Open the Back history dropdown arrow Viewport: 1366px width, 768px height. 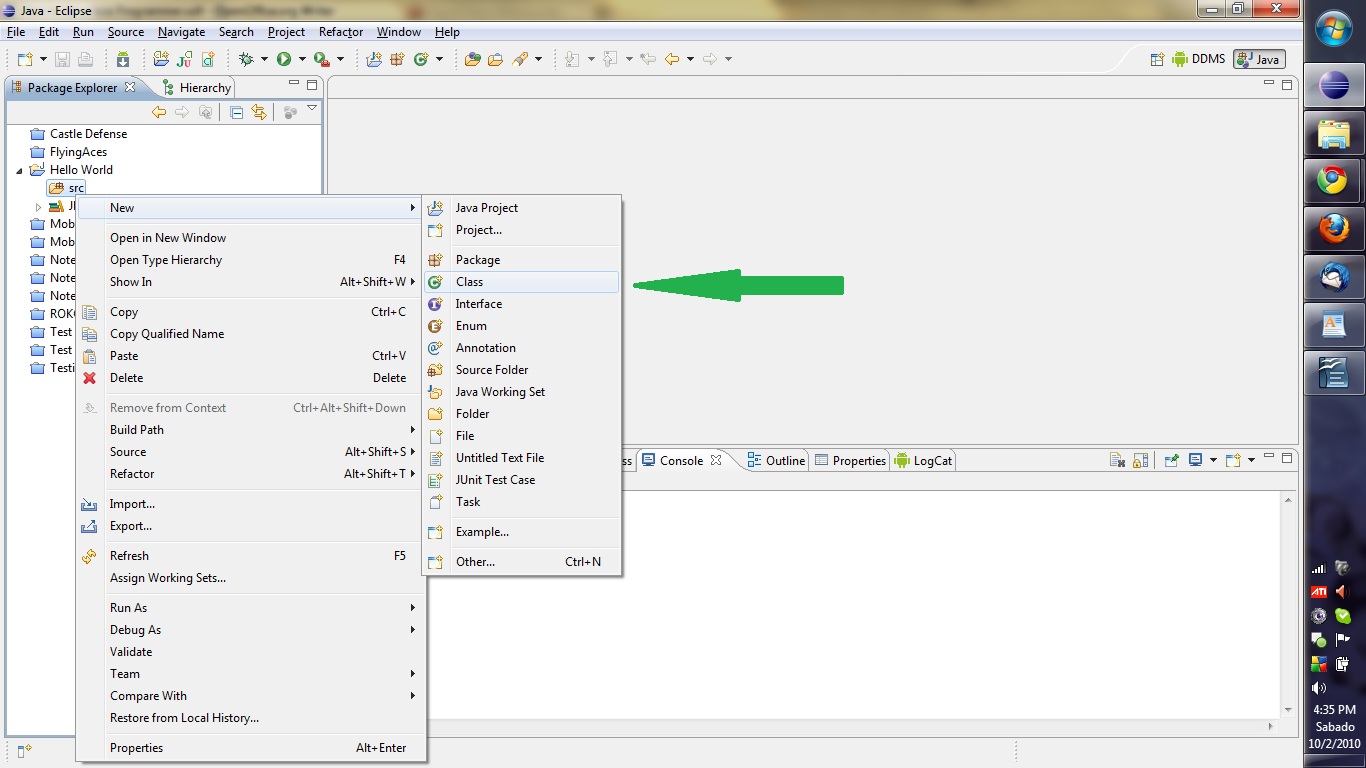pyautogui.click(x=690, y=60)
